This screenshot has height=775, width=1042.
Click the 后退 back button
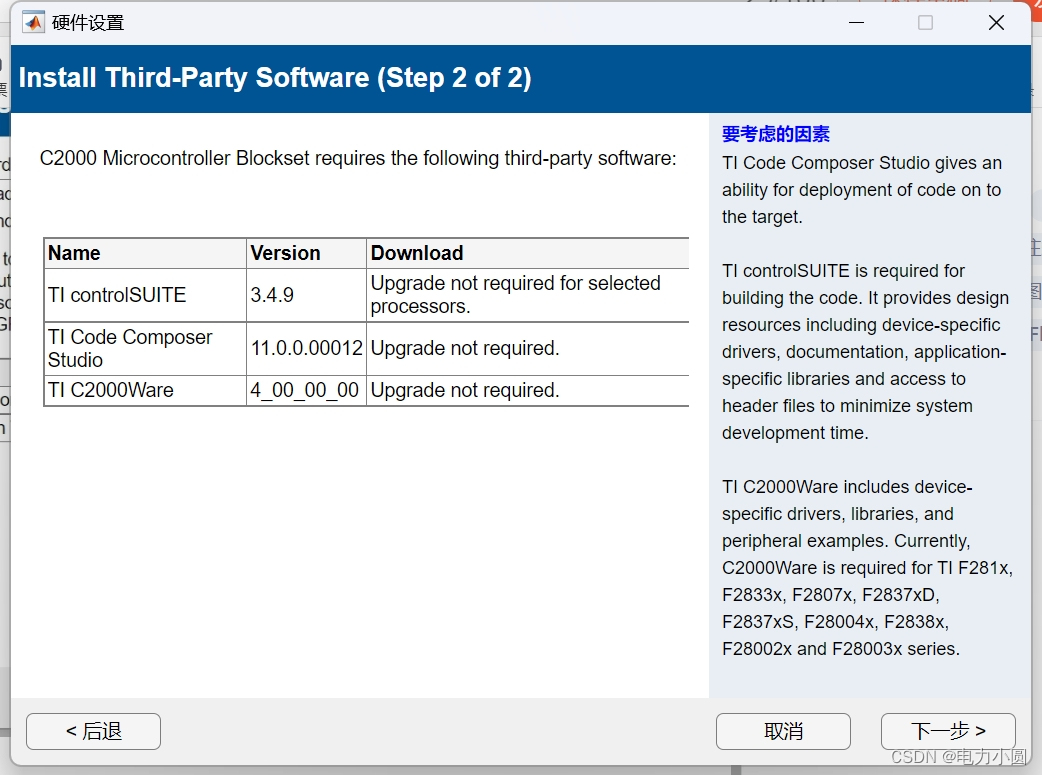pyautogui.click(x=93, y=731)
